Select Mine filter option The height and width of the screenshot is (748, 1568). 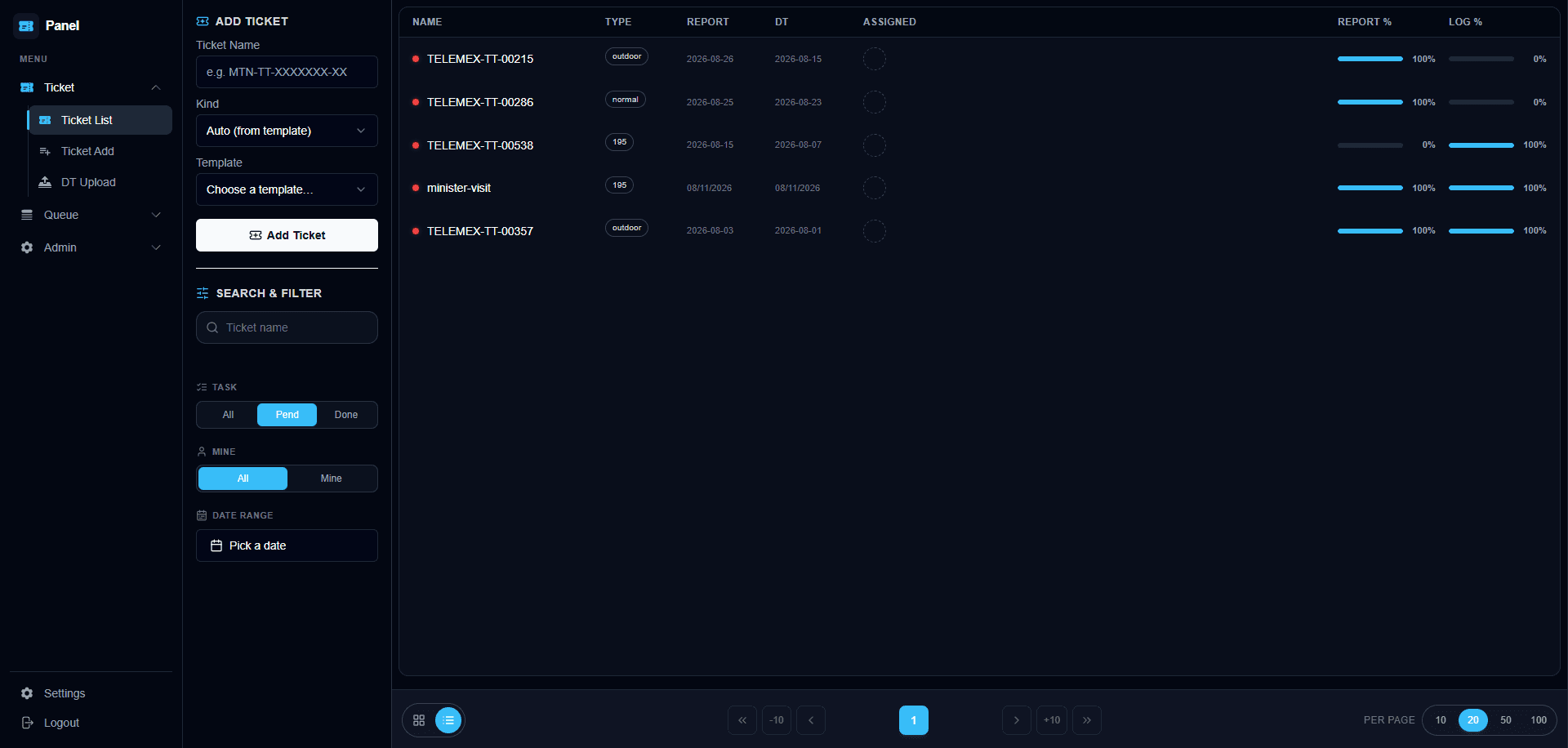pos(332,479)
